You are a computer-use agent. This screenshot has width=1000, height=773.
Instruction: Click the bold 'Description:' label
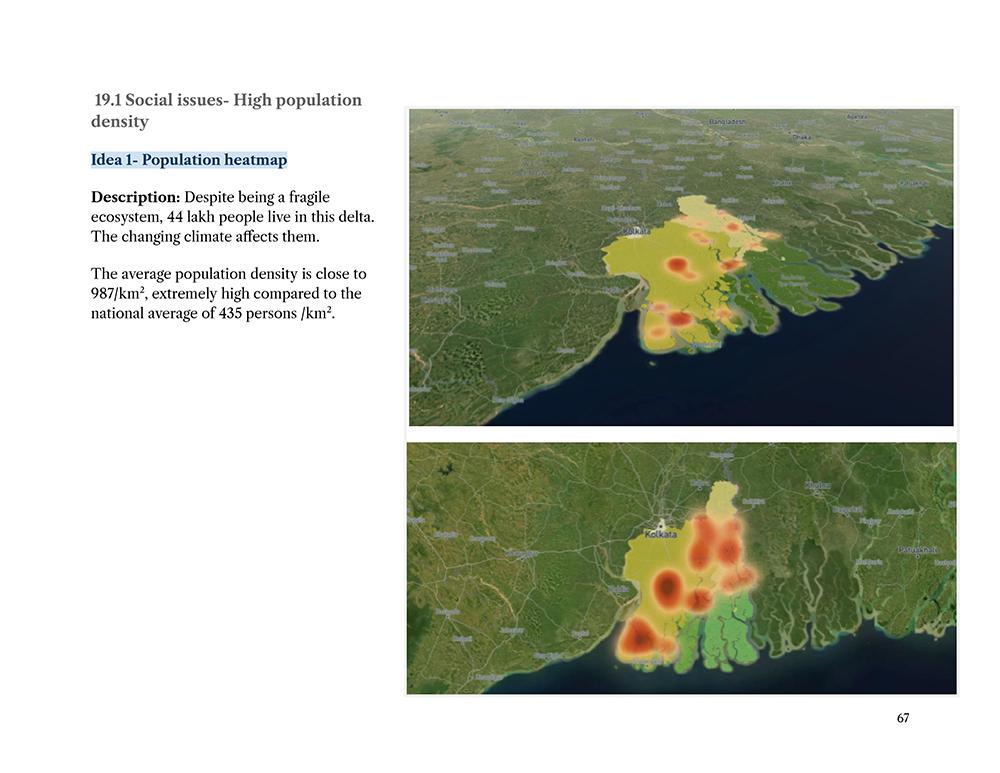click(135, 197)
